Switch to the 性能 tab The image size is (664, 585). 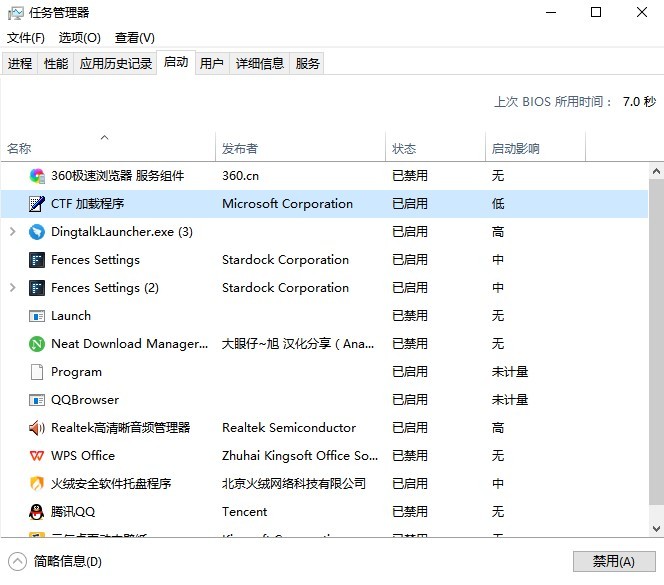coord(55,64)
